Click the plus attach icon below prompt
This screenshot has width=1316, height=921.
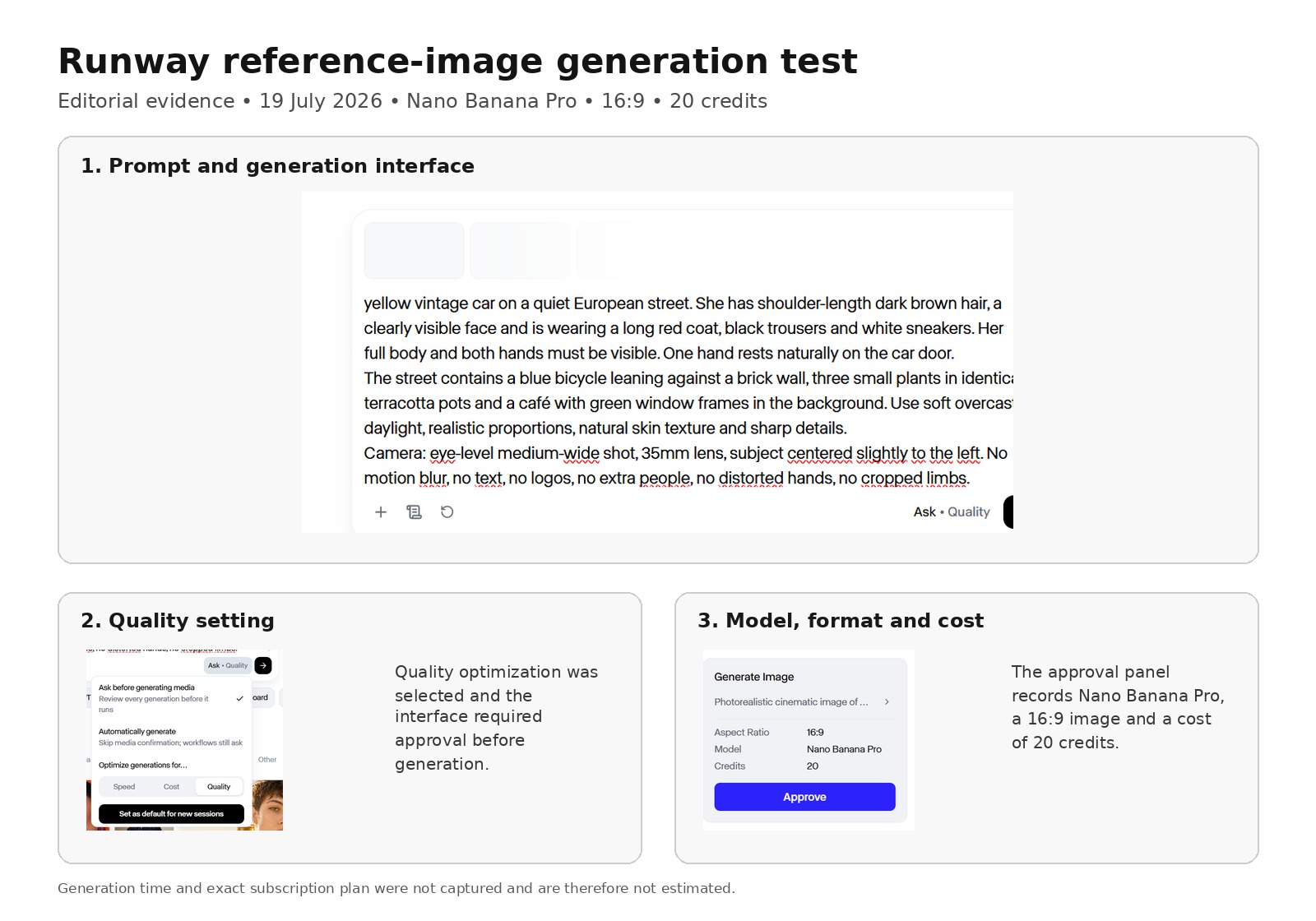coord(381,512)
